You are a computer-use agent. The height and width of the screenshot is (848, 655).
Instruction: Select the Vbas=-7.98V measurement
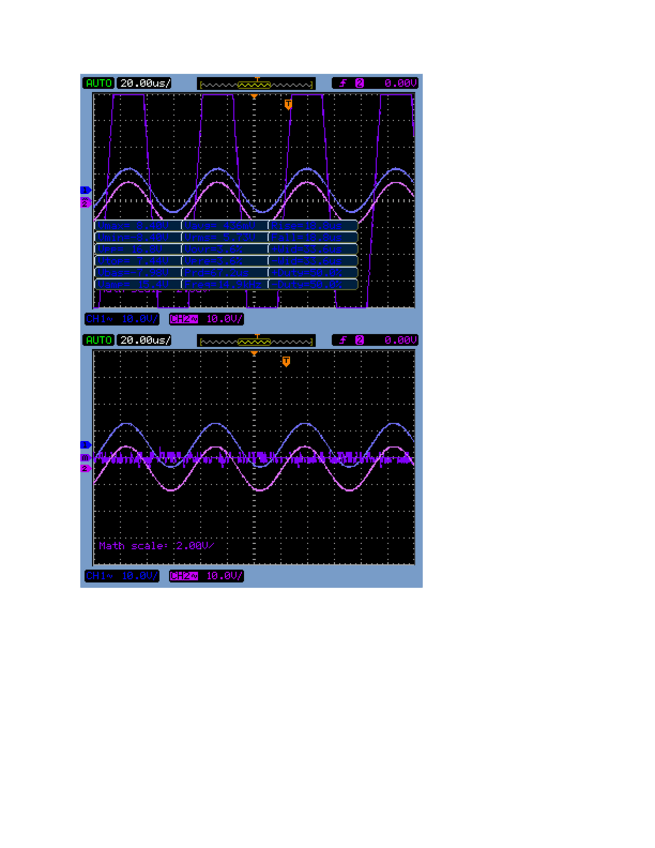coord(137,273)
